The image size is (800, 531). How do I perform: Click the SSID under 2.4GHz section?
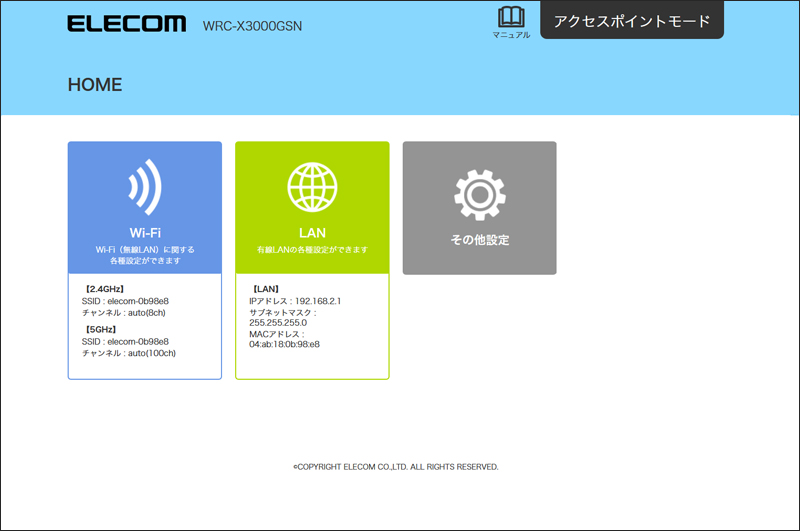[x=125, y=301]
